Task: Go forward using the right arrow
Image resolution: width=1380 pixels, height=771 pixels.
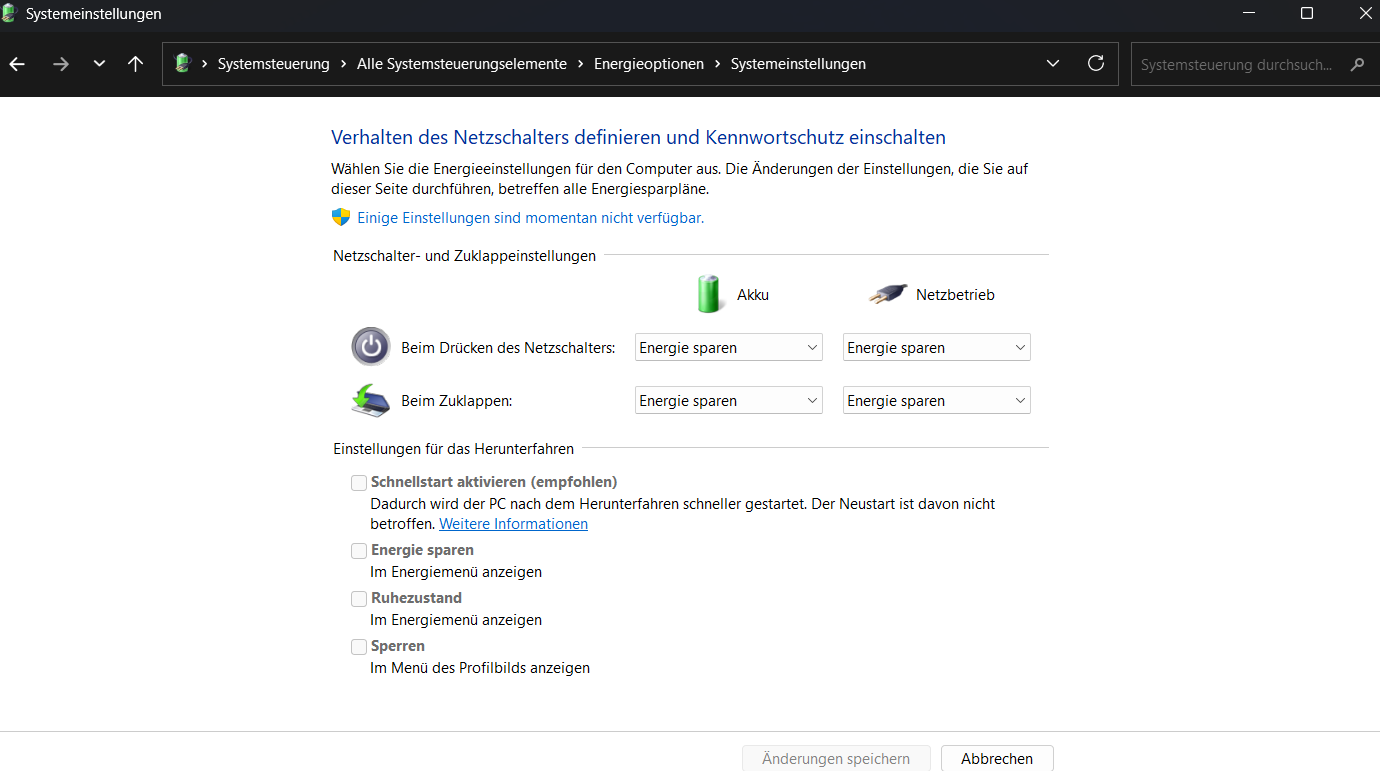Action: (61, 64)
